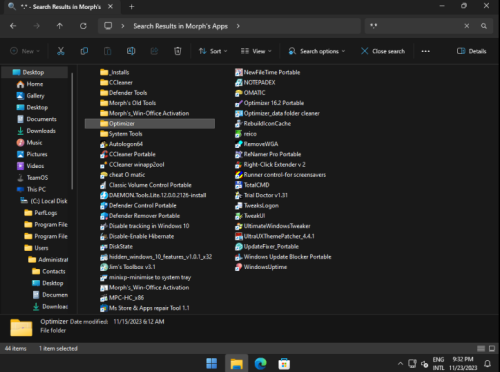Select This PC in navigation pane
Viewport: 500px width, 372px height.
pos(31,189)
